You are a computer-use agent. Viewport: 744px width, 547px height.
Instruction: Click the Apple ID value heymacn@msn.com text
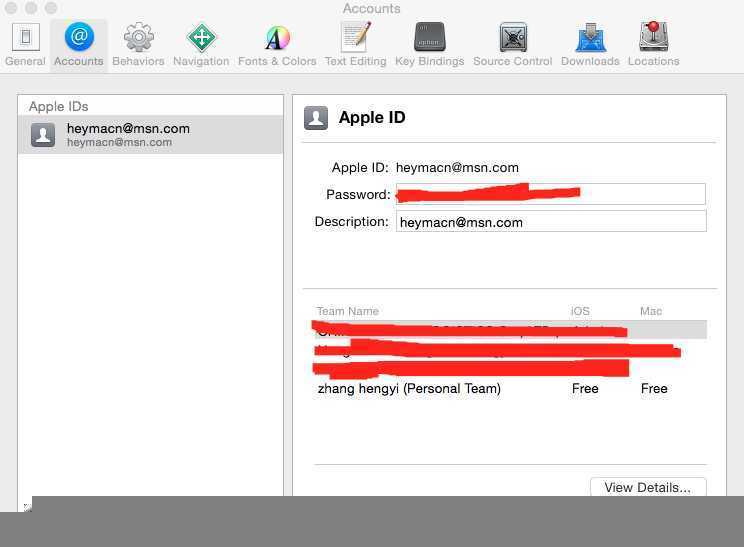click(457, 167)
